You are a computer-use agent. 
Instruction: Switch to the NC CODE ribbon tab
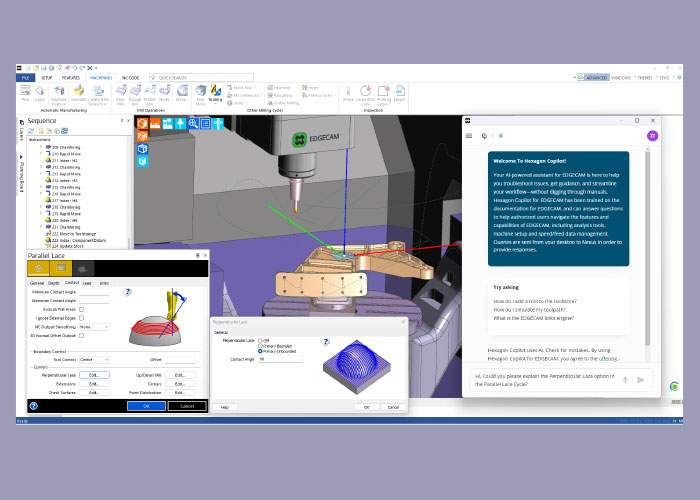pyautogui.click(x=130, y=78)
